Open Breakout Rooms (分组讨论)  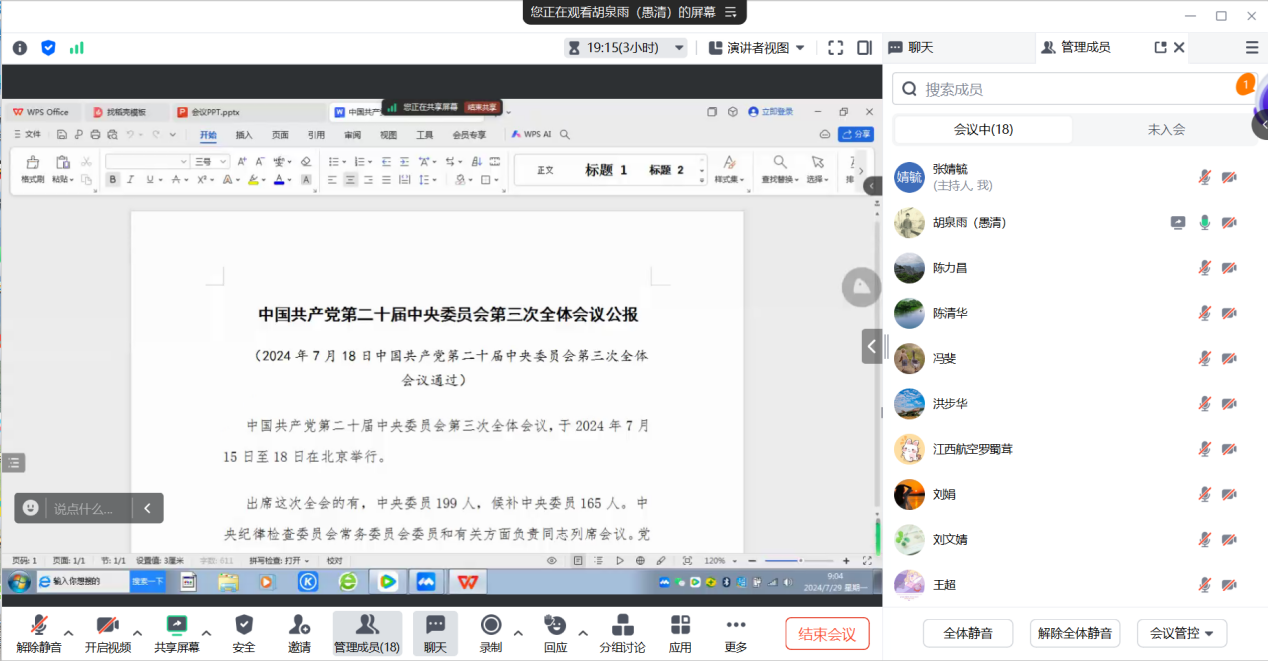coord(622,625)
